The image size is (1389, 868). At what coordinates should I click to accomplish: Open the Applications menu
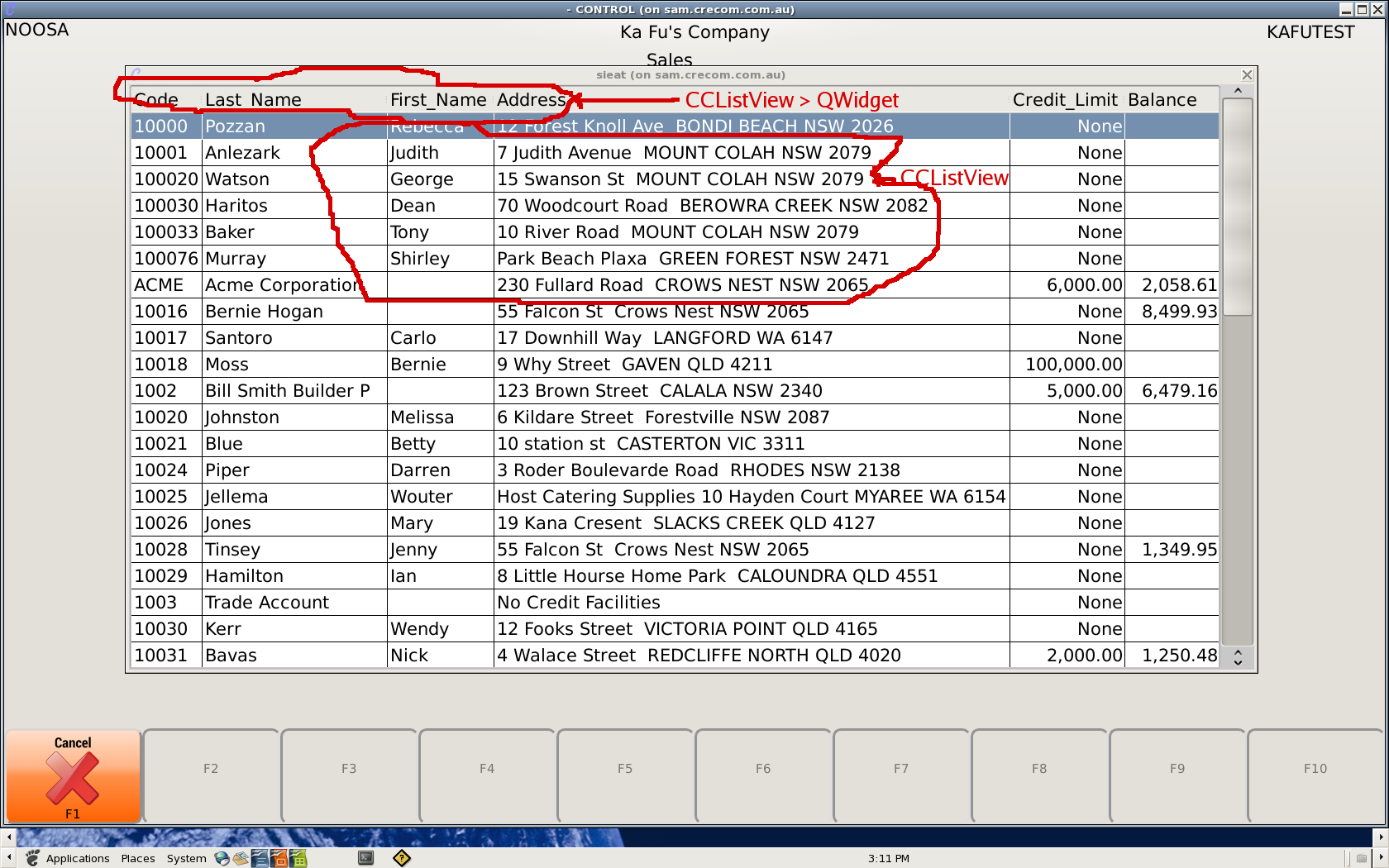coord(77,858)
